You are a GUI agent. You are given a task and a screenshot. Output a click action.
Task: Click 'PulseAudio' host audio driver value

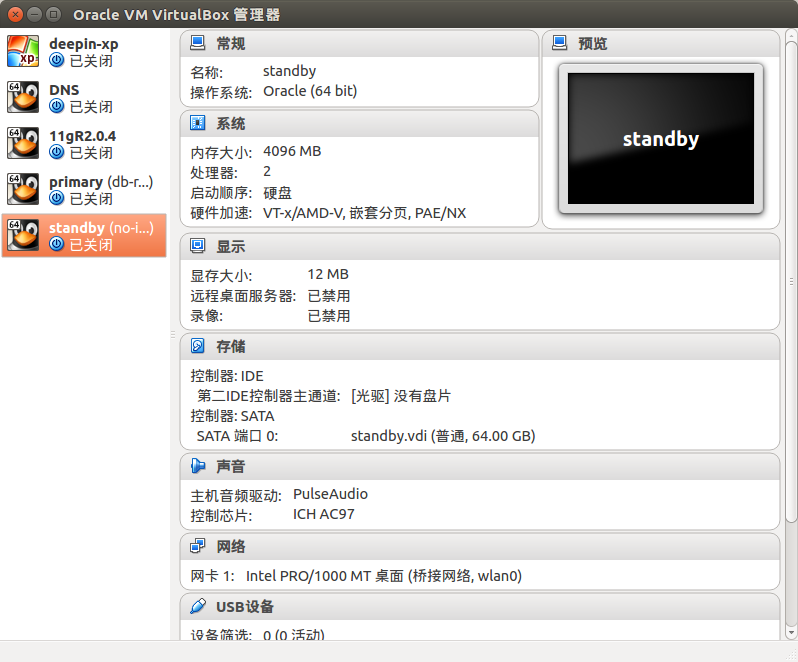point(330,494)
